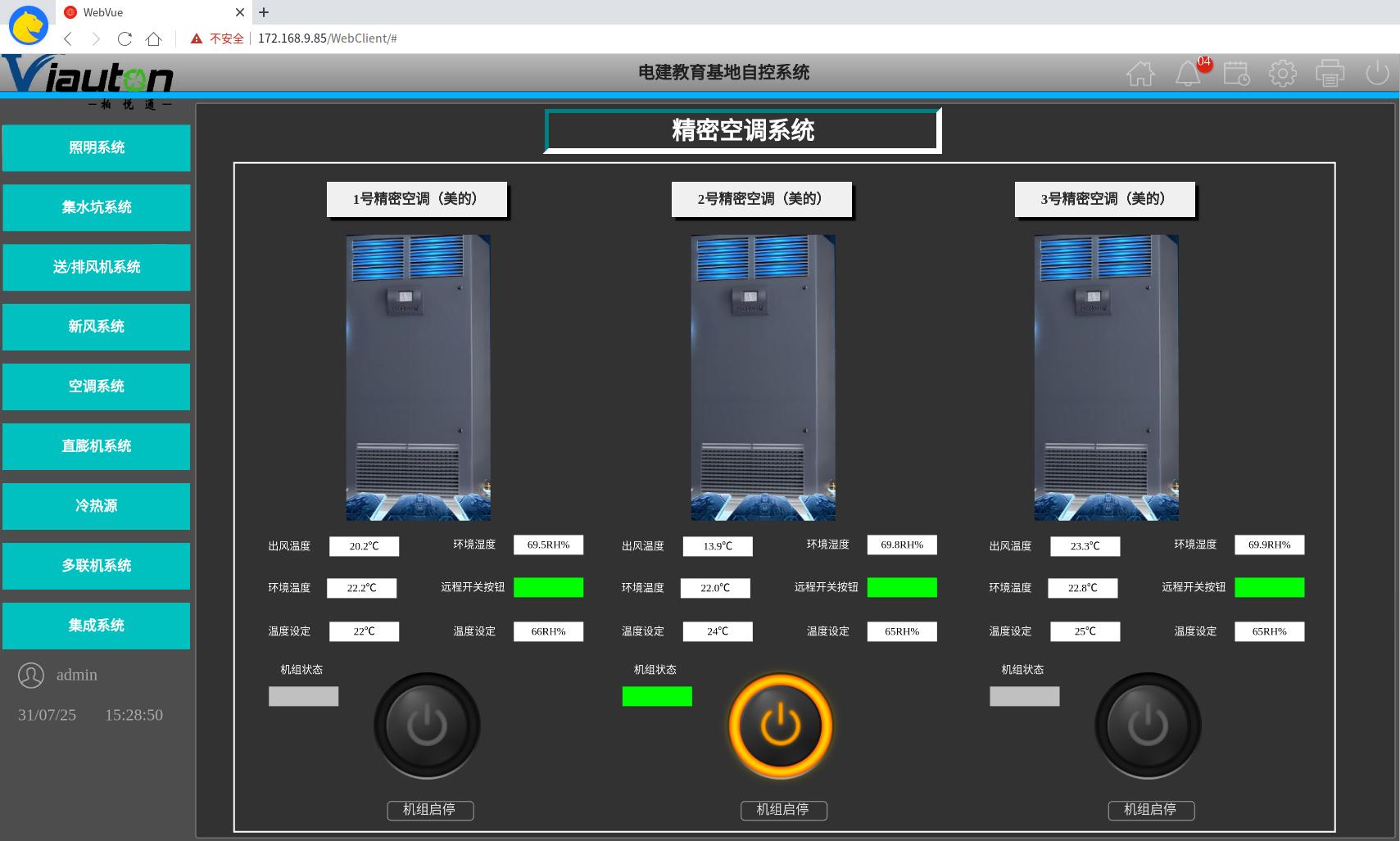1400x841 pixels.
Task: Click the header power/logout icon
Action: [1377, 74]
